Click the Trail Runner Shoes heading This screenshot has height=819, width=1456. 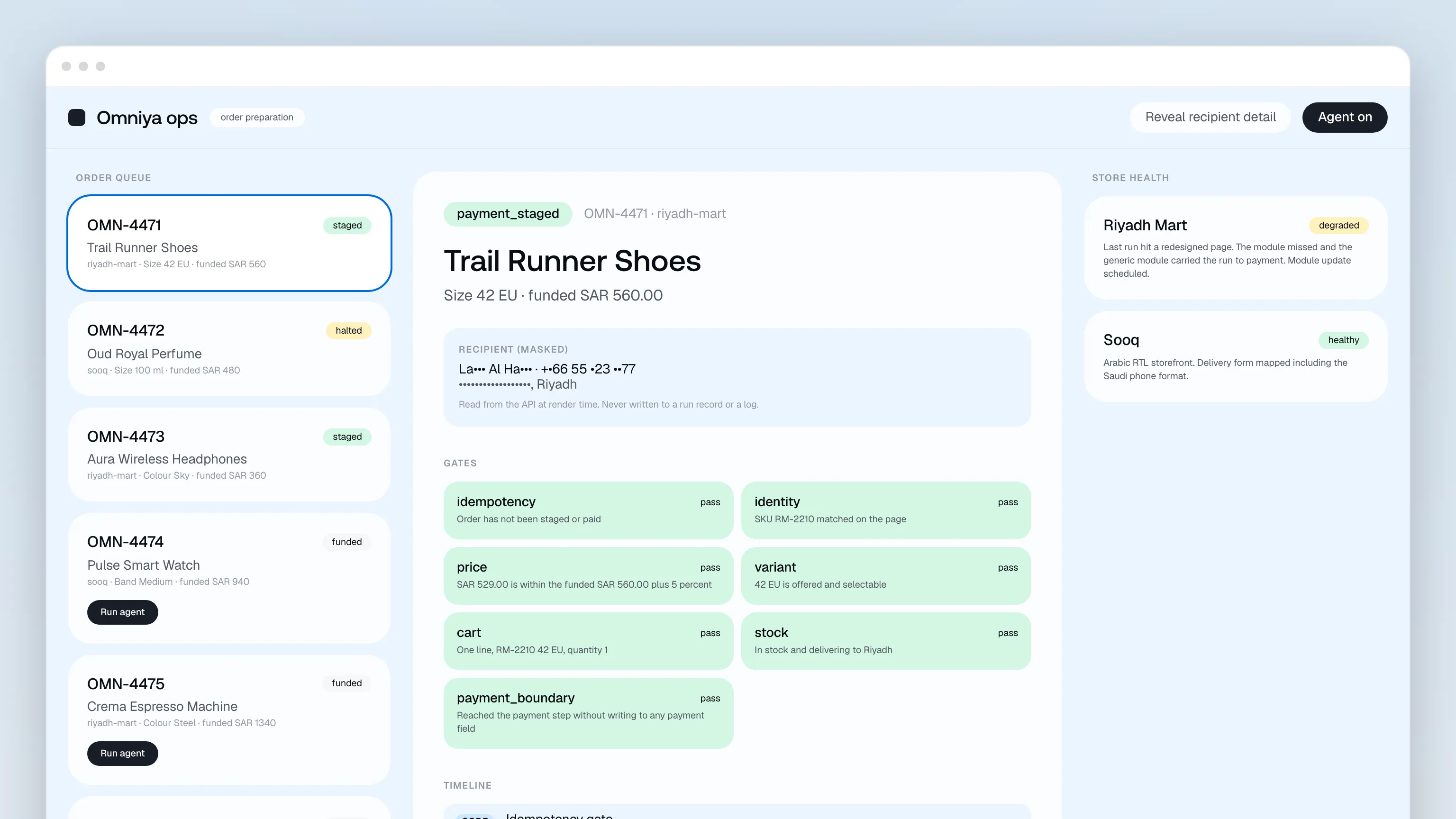[572, 261]
